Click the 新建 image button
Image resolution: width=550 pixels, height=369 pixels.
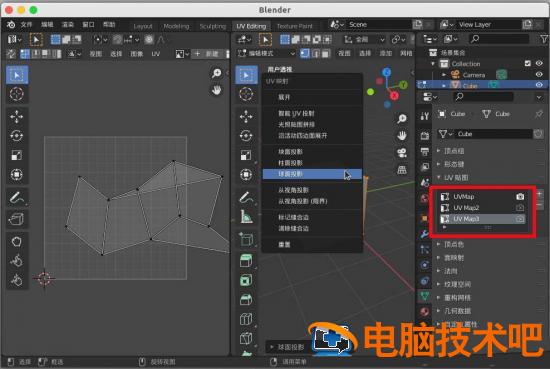[208, 54]
